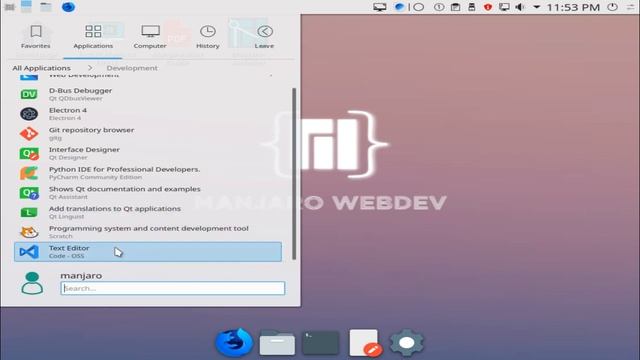Switch to the Applications tab

point(93,37)
